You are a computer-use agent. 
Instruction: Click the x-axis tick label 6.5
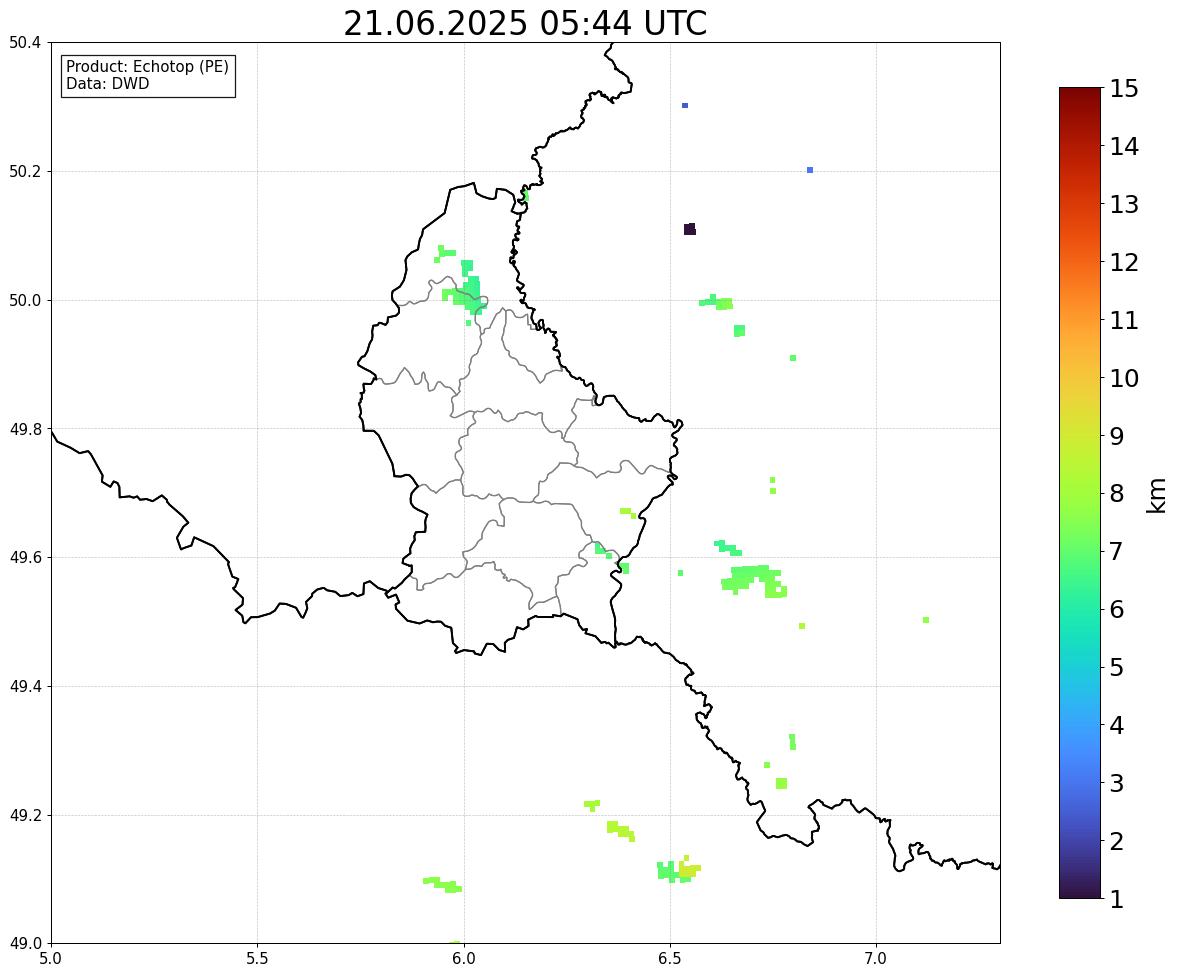[670, 959]
